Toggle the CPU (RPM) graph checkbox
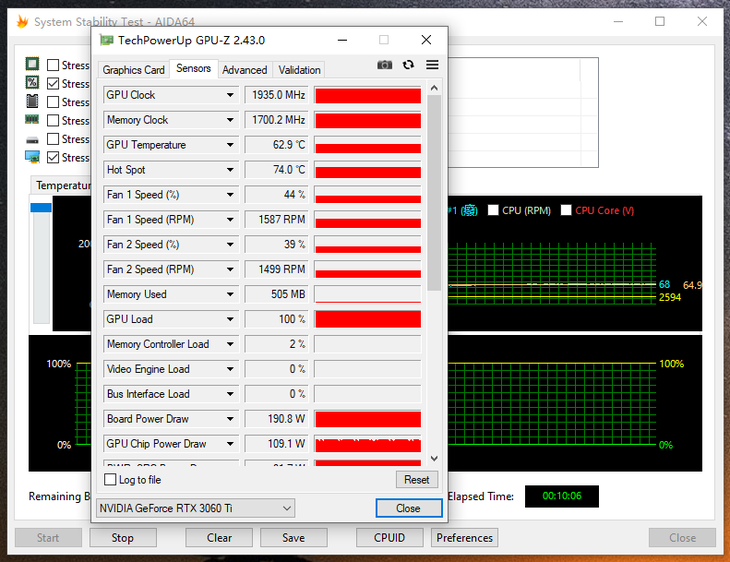Image resolution: width=730 pixels, height=562 pixels. tap(494, 210)
